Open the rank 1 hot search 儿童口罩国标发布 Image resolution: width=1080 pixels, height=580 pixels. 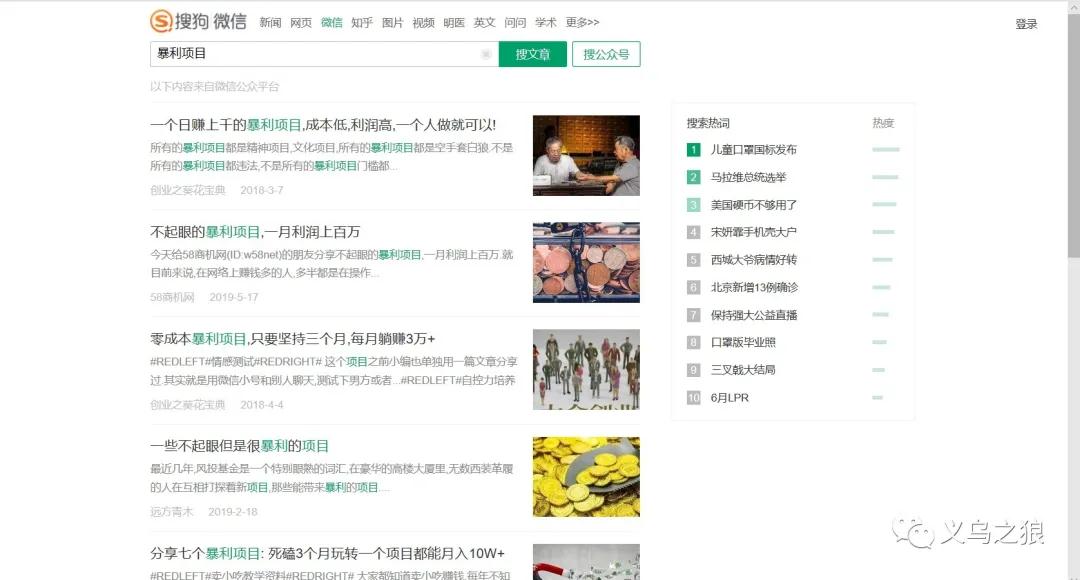[753, 150]
